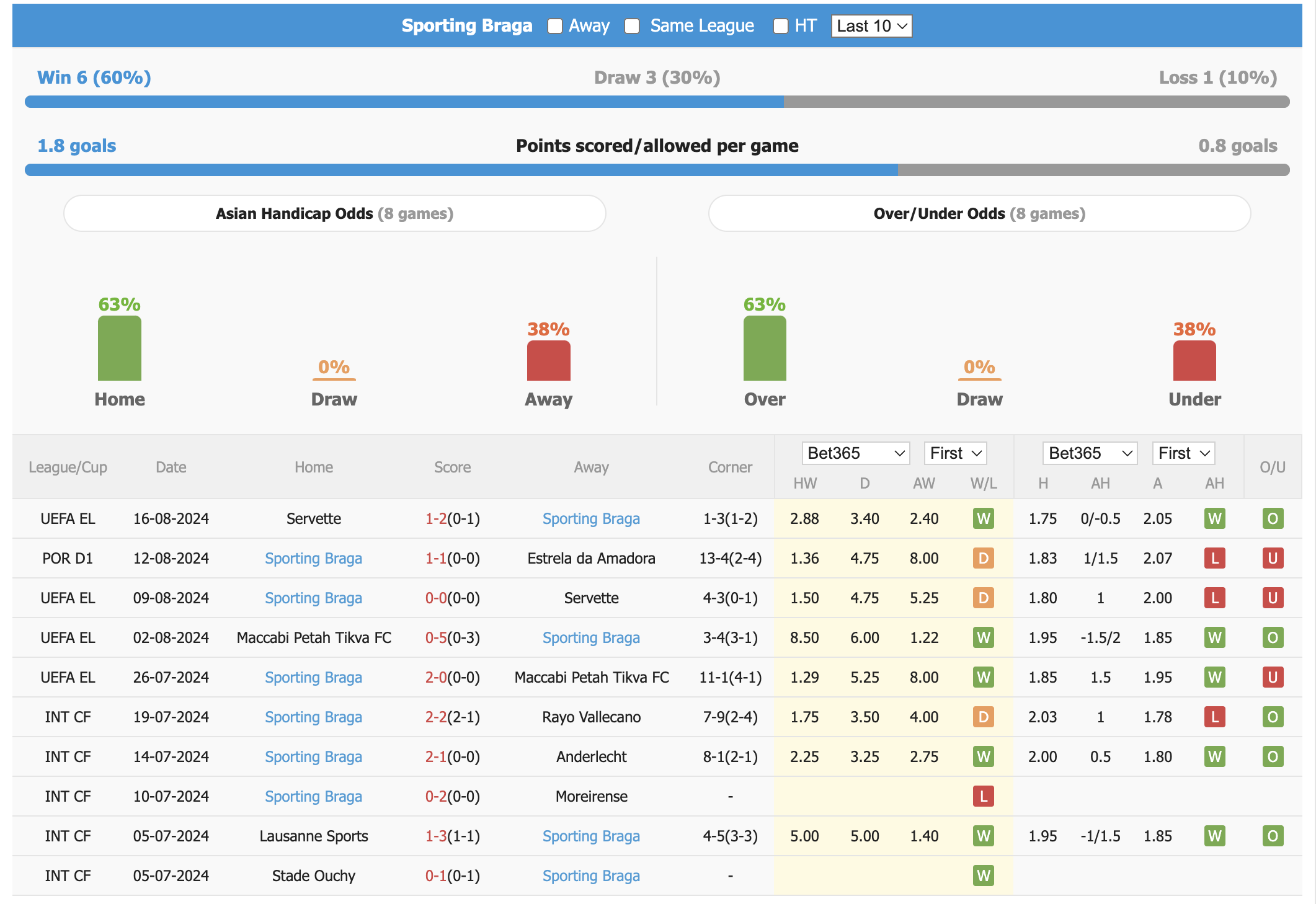Viewport: 1316px width, 904px height.
Task: Click the win/draw/loss percentage bar
Action: tap(657, 102)
